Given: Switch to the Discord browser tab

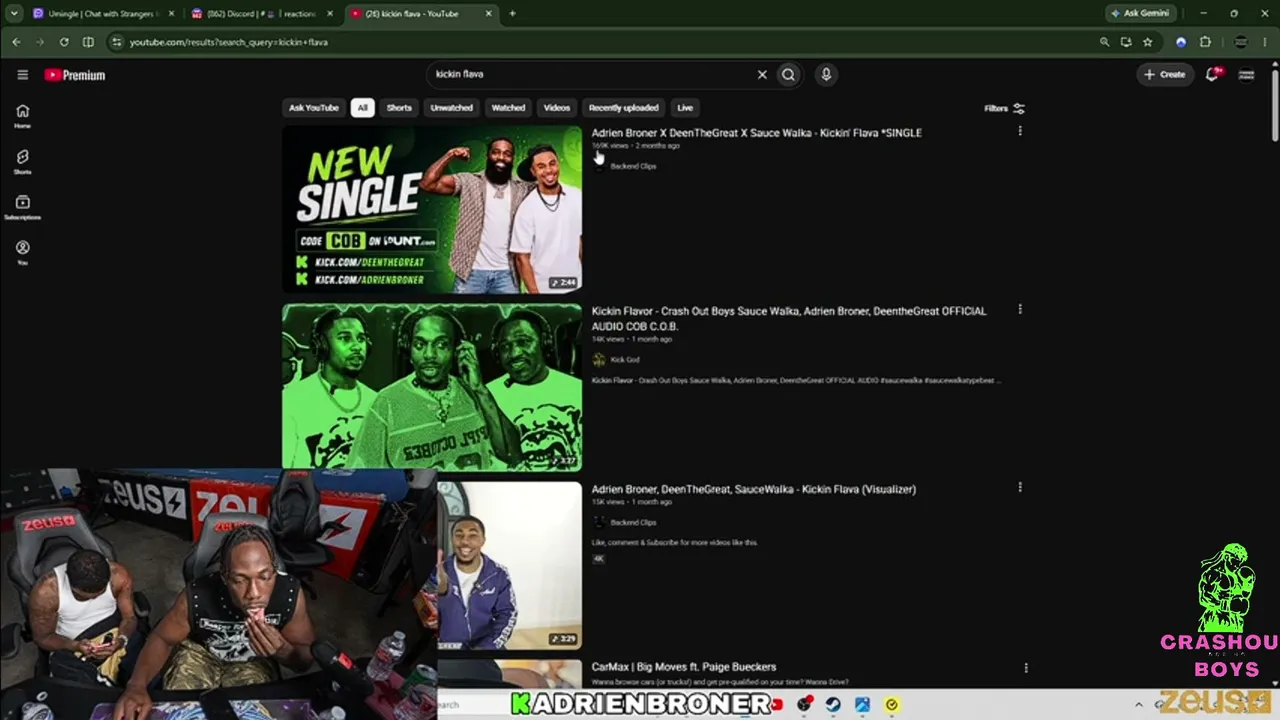Looking at the screenshot, I should [x=261, y=13].
